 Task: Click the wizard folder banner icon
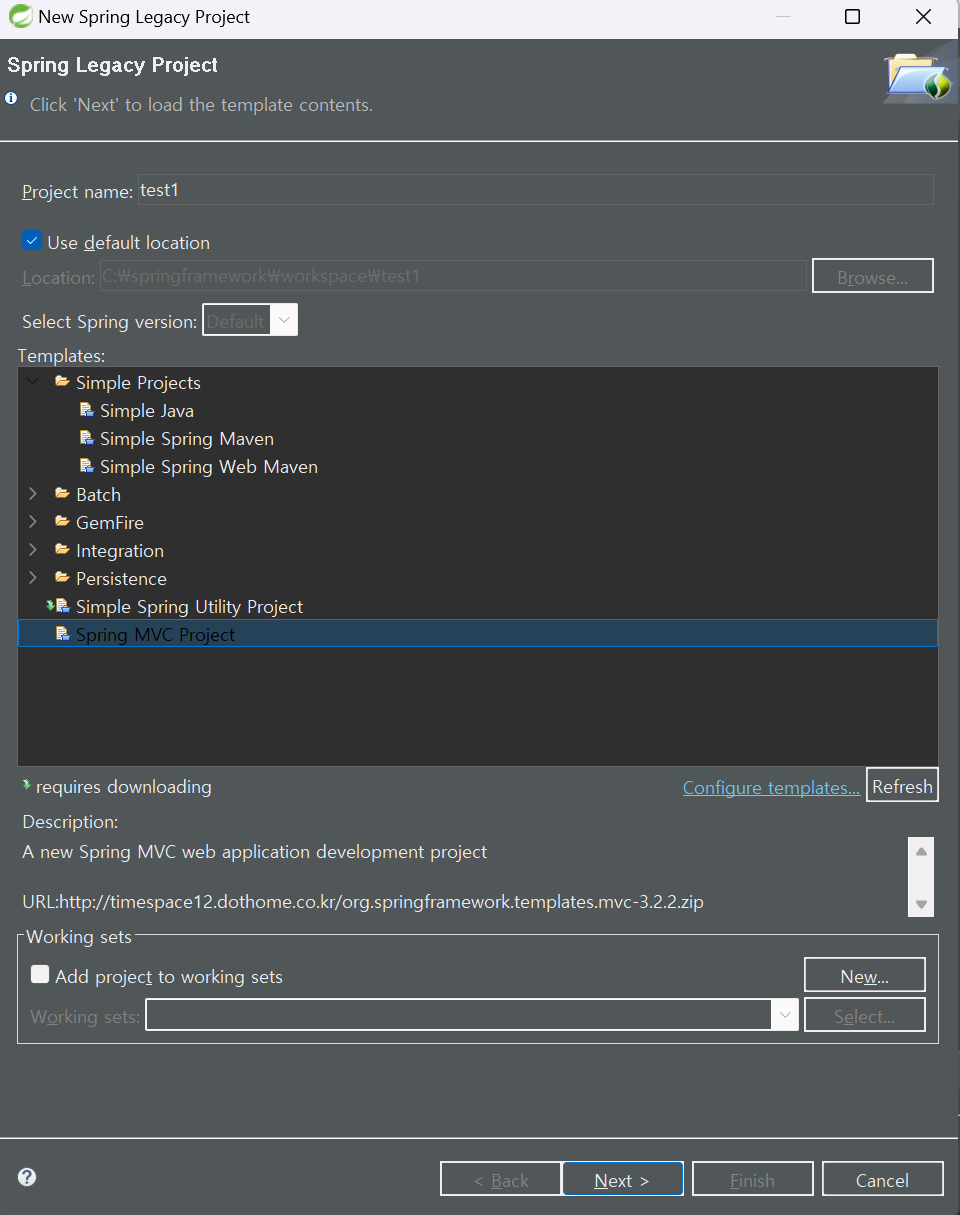(x=918, y=79)
